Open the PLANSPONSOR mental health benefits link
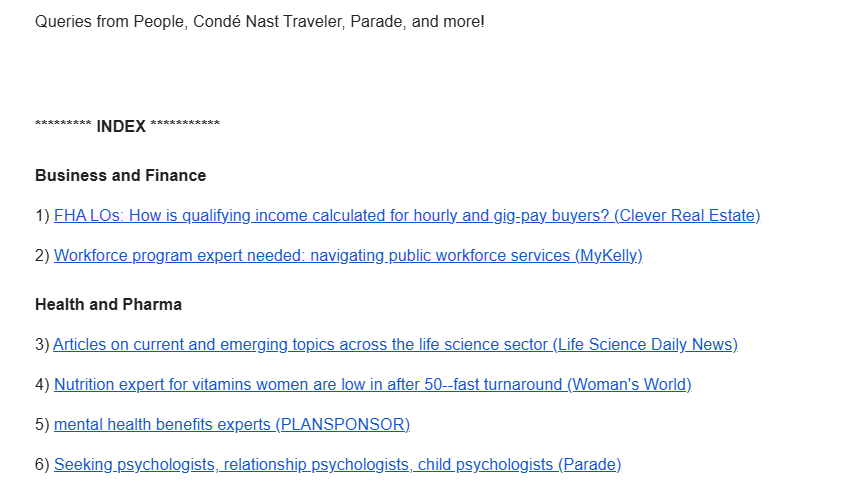 tap(232, 425)
